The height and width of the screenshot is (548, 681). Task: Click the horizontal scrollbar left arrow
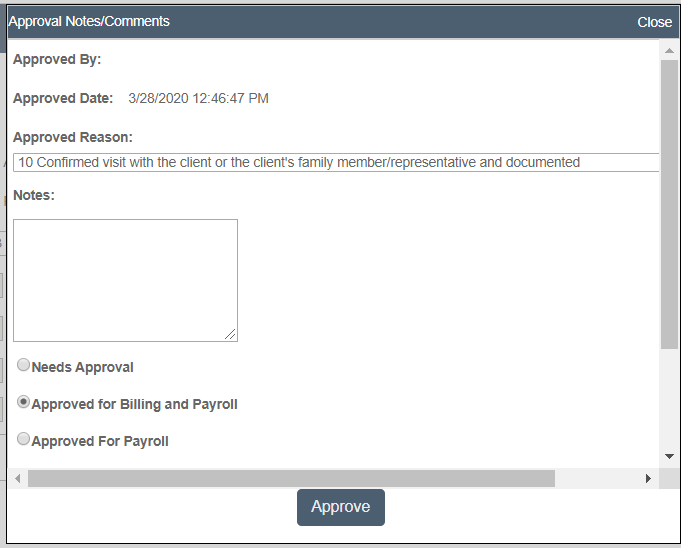tap(18, 479)
